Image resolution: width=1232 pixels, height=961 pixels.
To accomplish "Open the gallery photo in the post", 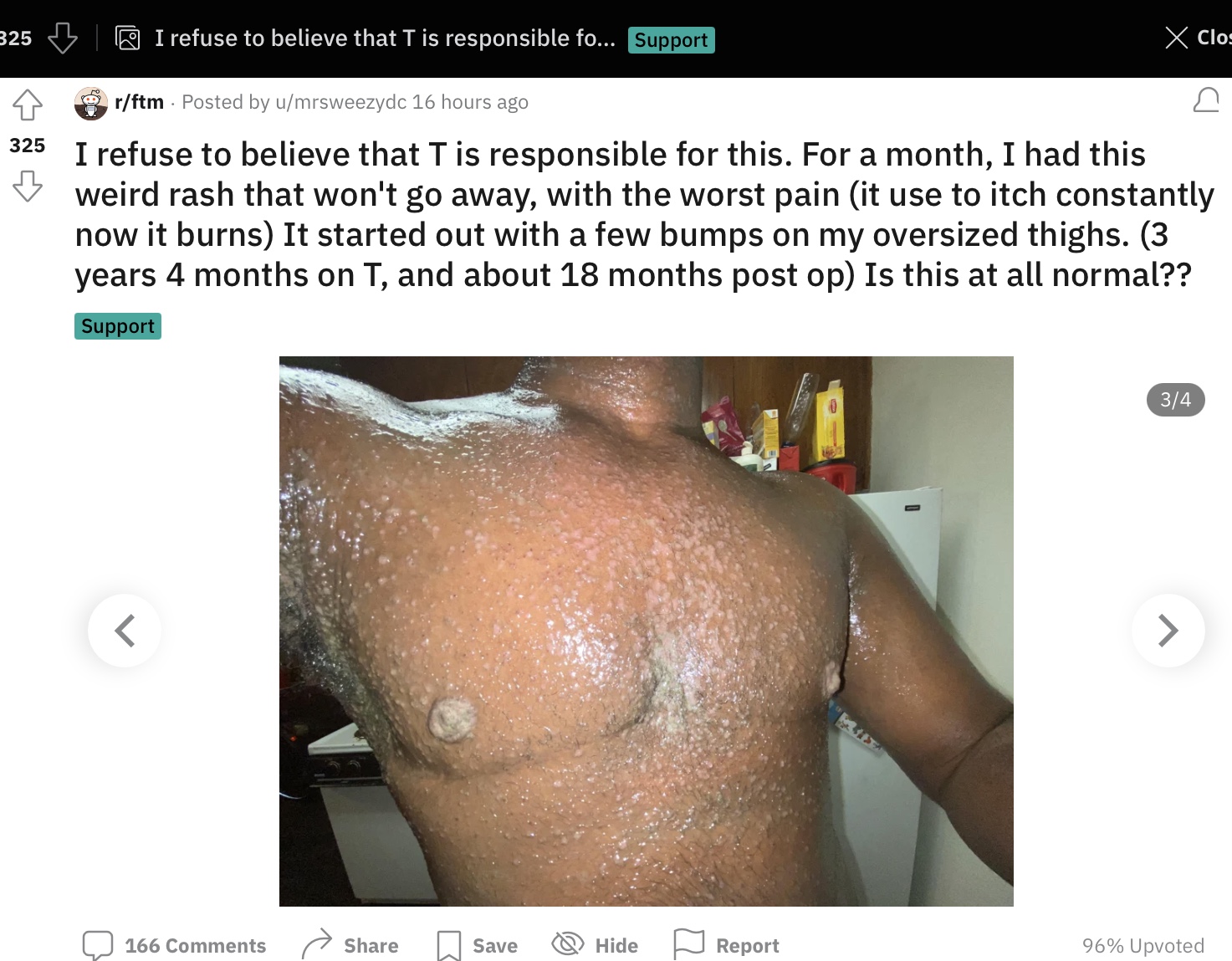I will pos(646,631).
